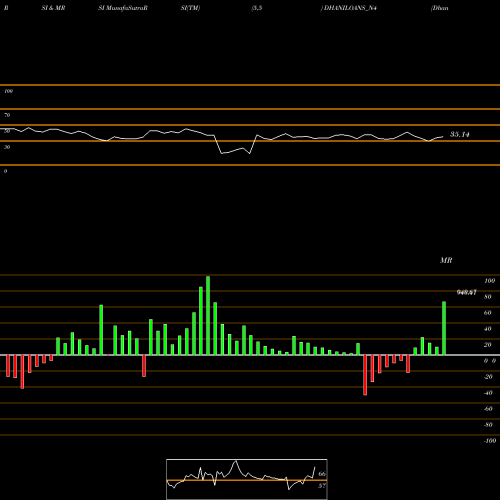This screenshot has width=500, height=500.
Task: Click the '(Dhan' text at header's right end
Action: [439, 8]
